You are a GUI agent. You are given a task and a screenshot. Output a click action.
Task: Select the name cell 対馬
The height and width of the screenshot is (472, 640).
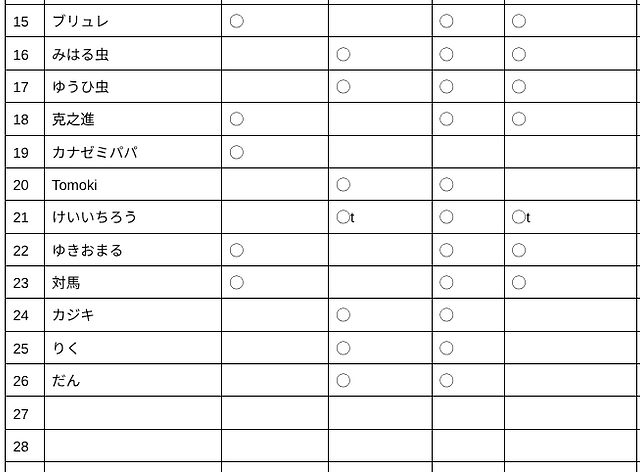point(133,283)
